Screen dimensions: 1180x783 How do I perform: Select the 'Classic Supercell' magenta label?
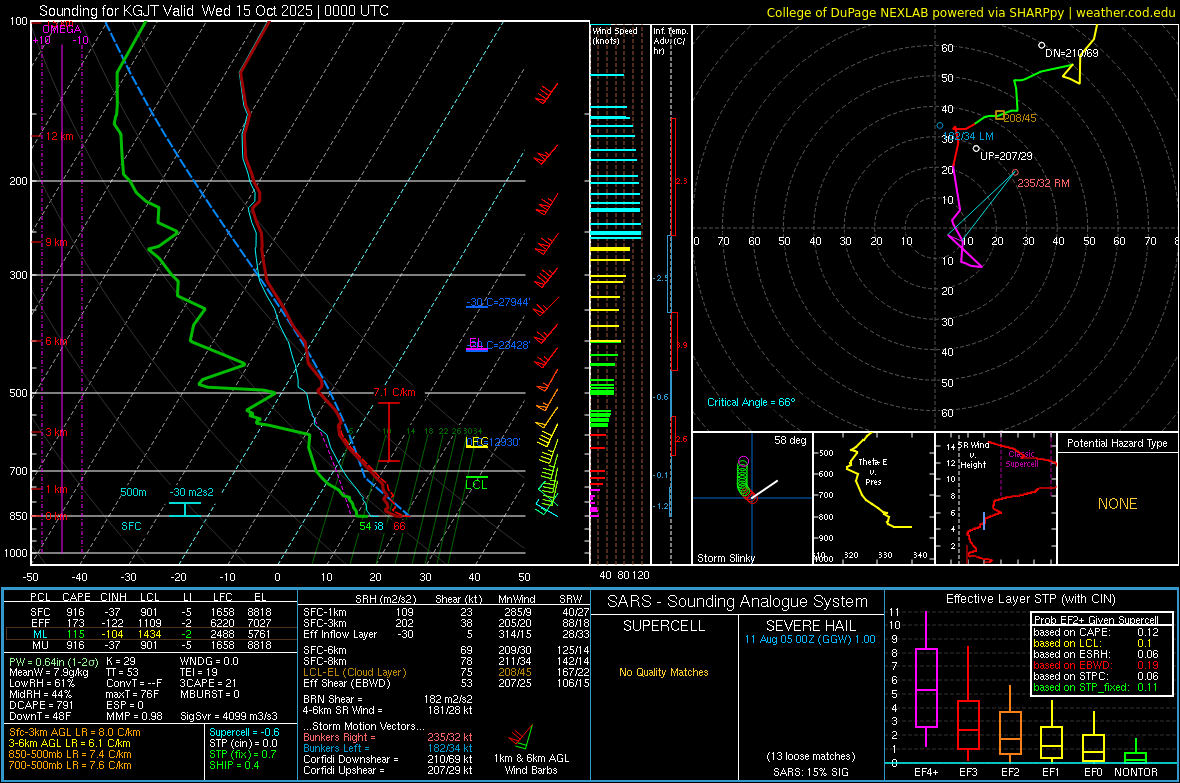[1022, 459]
